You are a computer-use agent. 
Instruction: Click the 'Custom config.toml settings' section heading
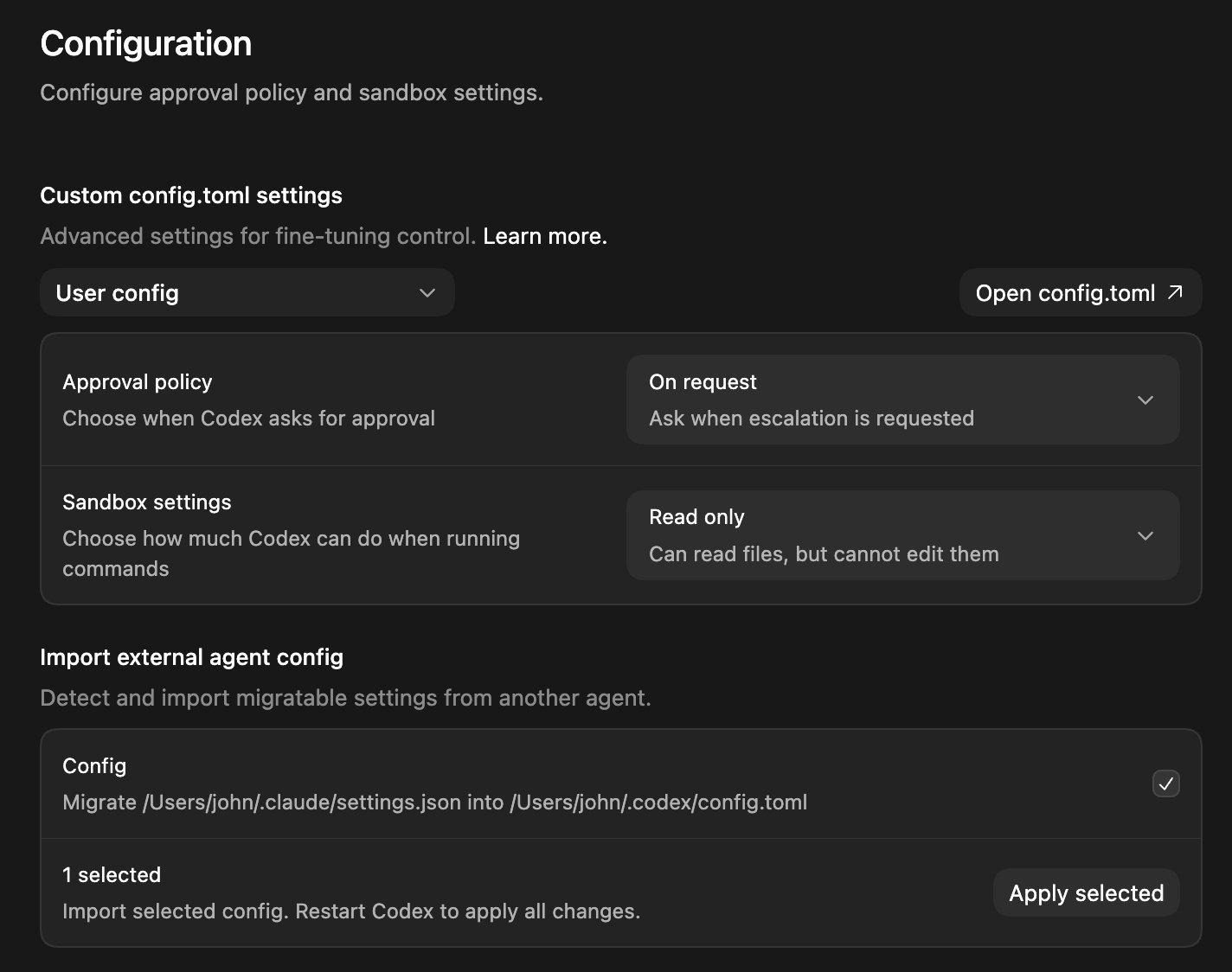click(191, 195)
